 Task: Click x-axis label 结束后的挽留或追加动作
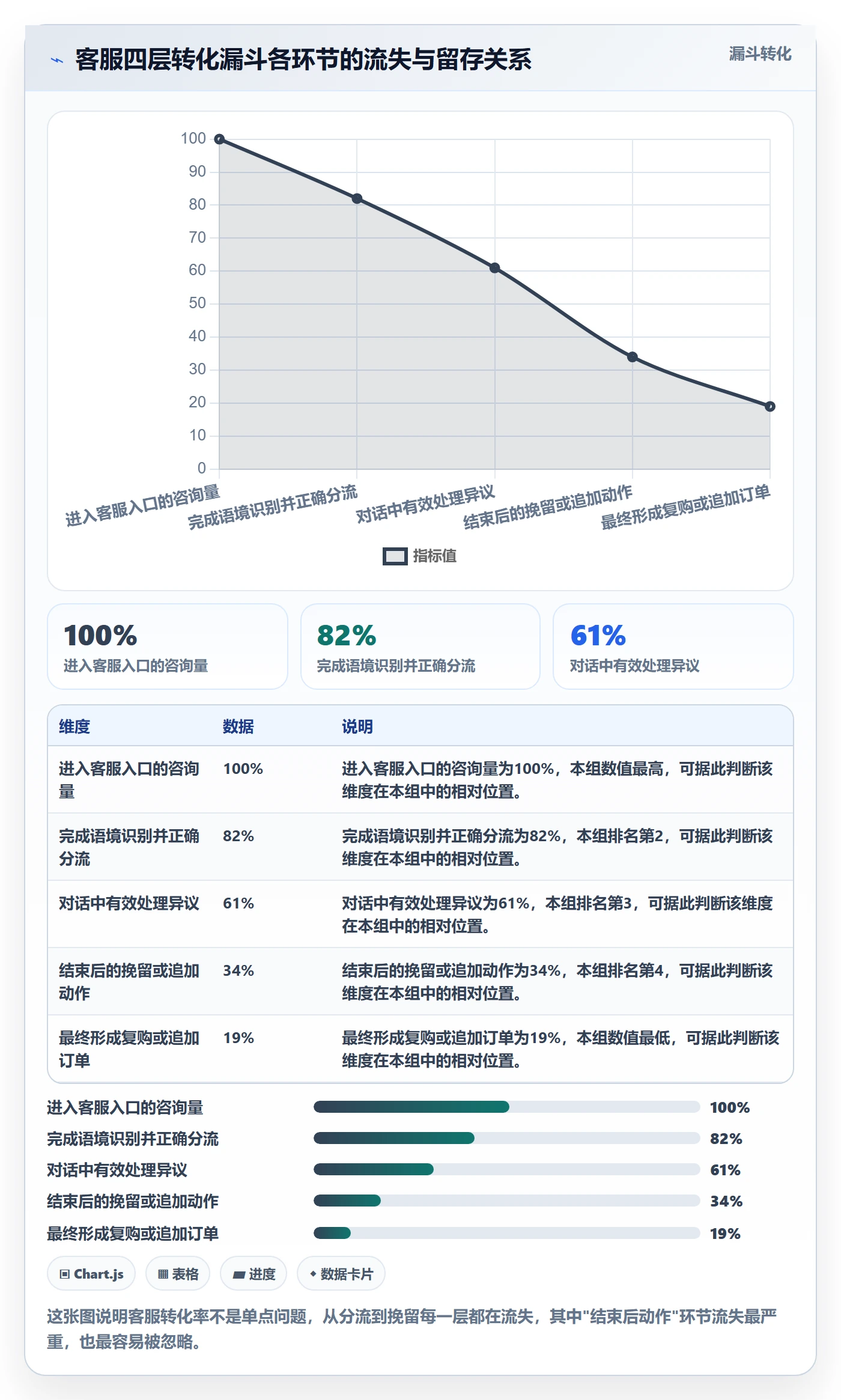tap(548, 507)
